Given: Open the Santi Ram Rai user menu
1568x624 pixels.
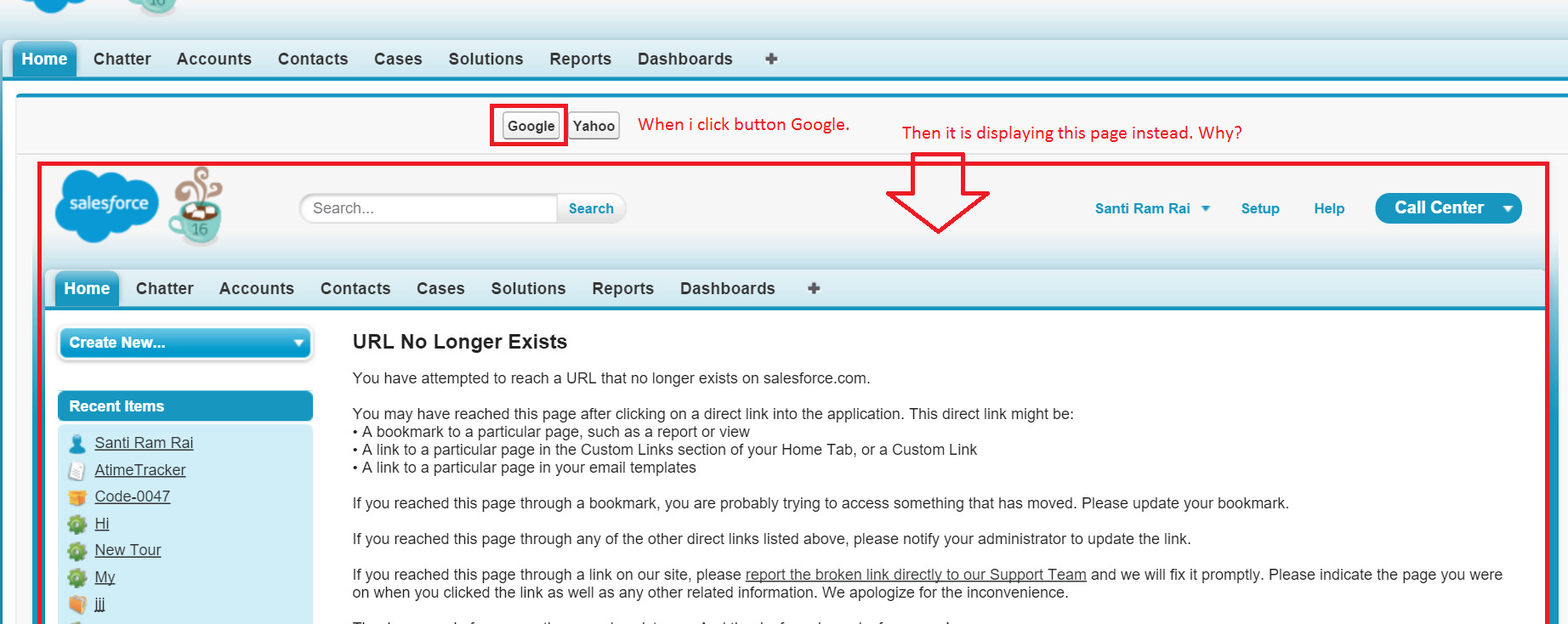Looking at the screenshot, I should [x=1152, y=208].
